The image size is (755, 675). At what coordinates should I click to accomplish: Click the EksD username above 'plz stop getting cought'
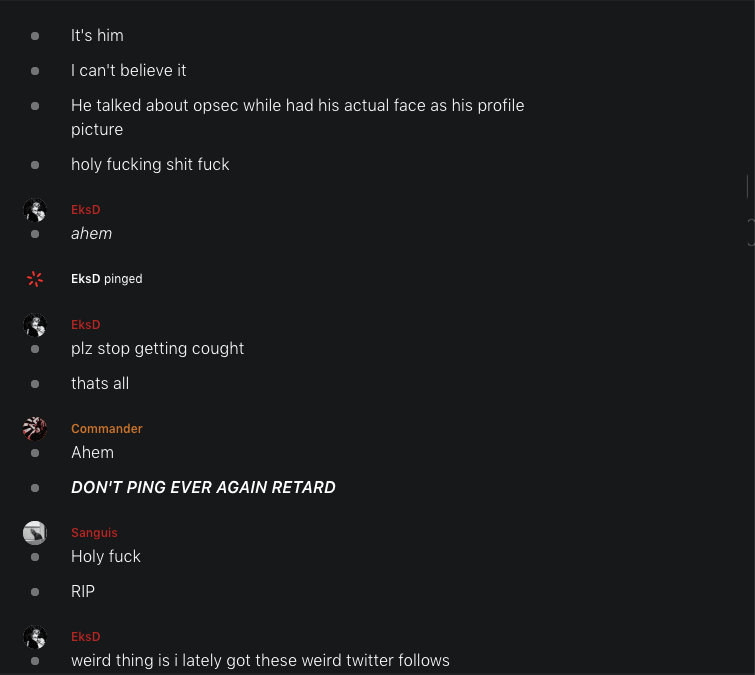(x=86, y=325)
